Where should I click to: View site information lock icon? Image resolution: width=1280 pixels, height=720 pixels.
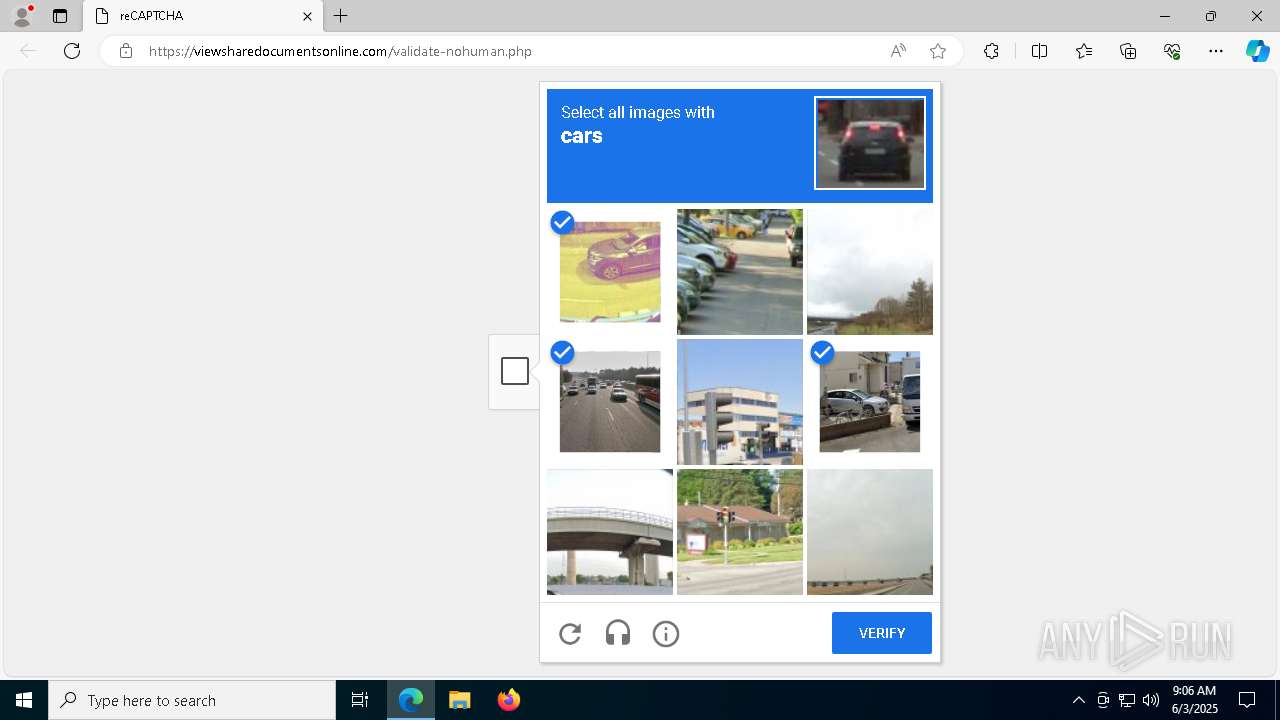pyautogui.click(x=126, y=51)
